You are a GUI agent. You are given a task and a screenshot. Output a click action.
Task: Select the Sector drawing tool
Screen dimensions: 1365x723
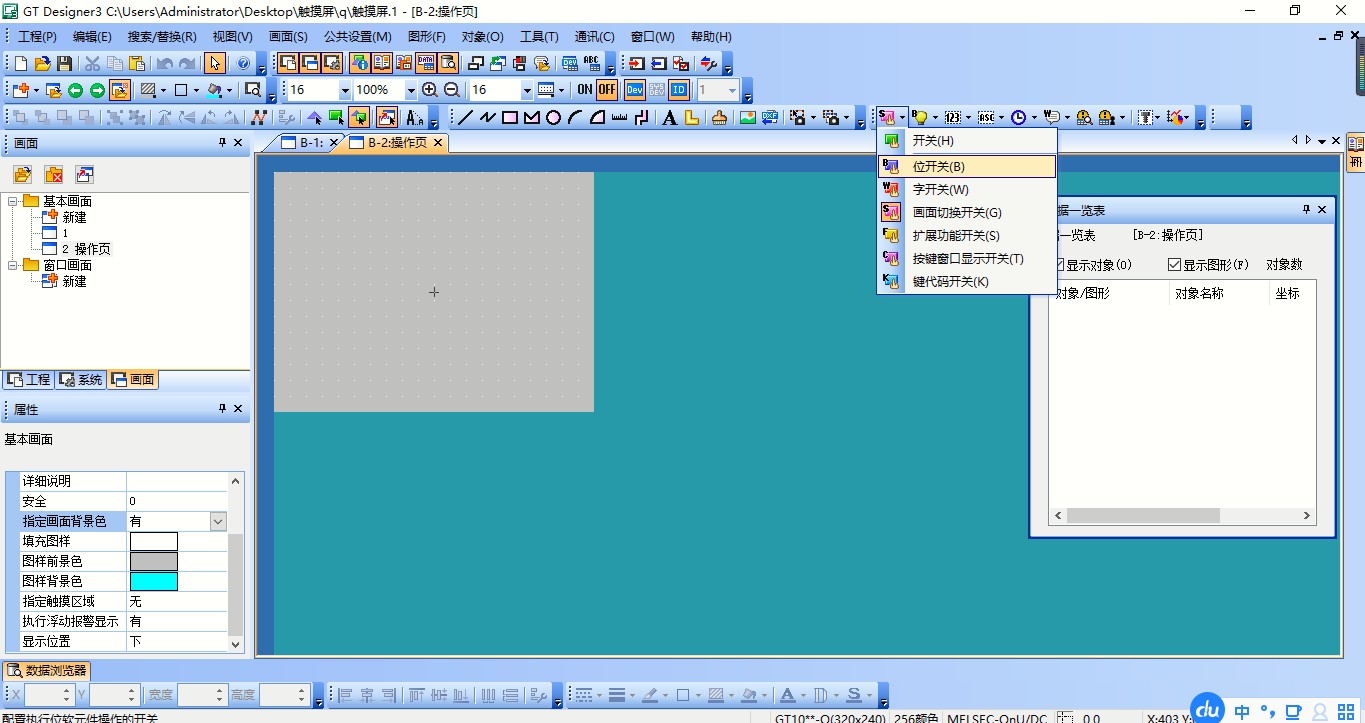(x=597, y=117)
